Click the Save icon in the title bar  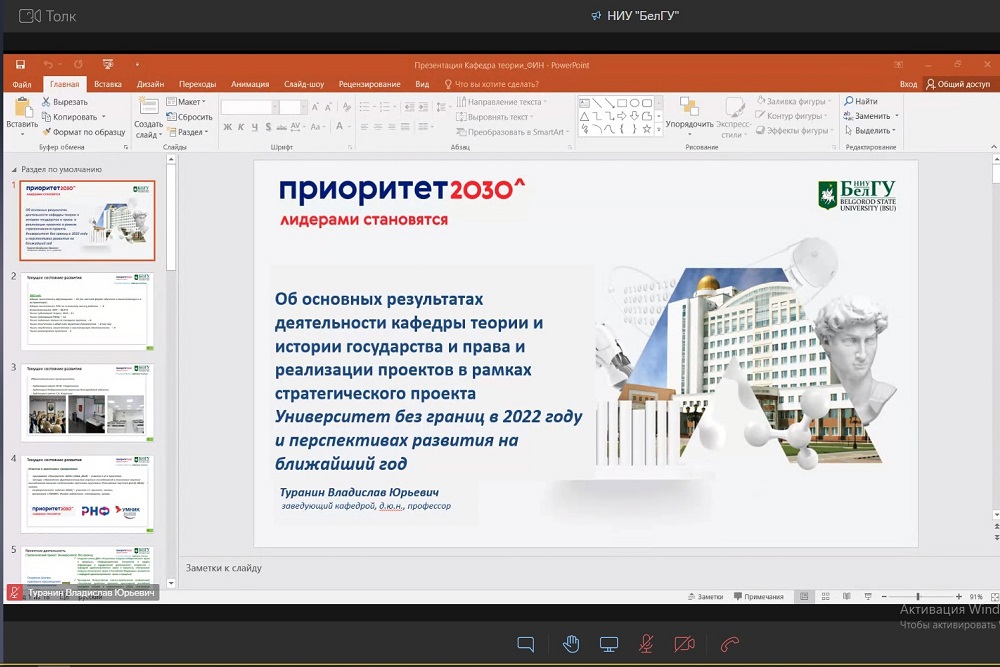pyautogui.click(x=20, y=65)
